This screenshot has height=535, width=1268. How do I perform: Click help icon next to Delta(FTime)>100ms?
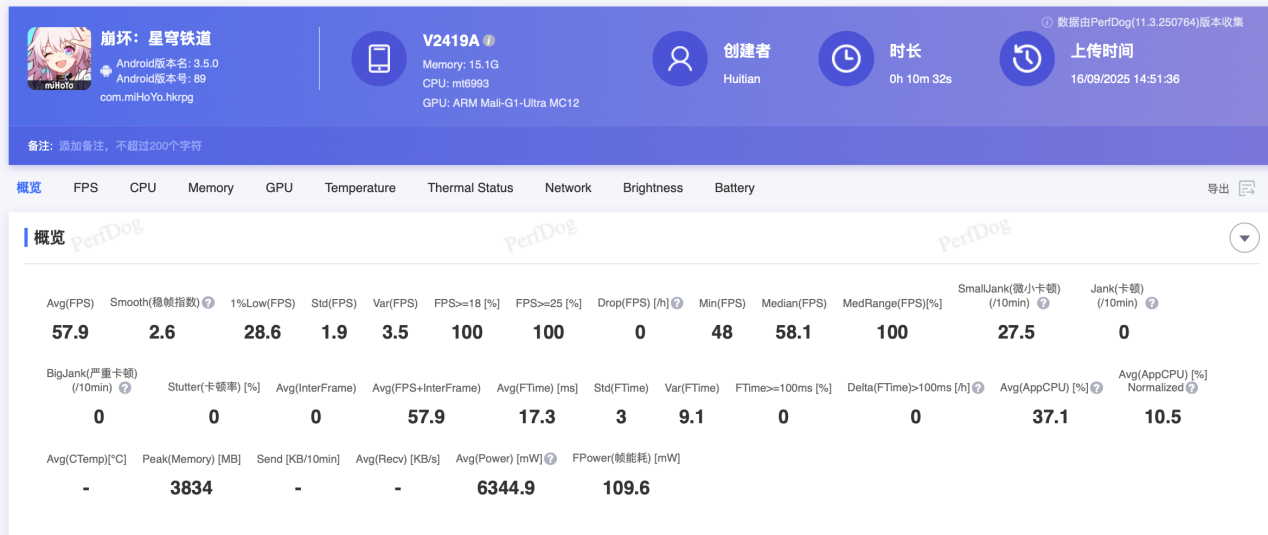pyautogui.click(x=978, y=387)
